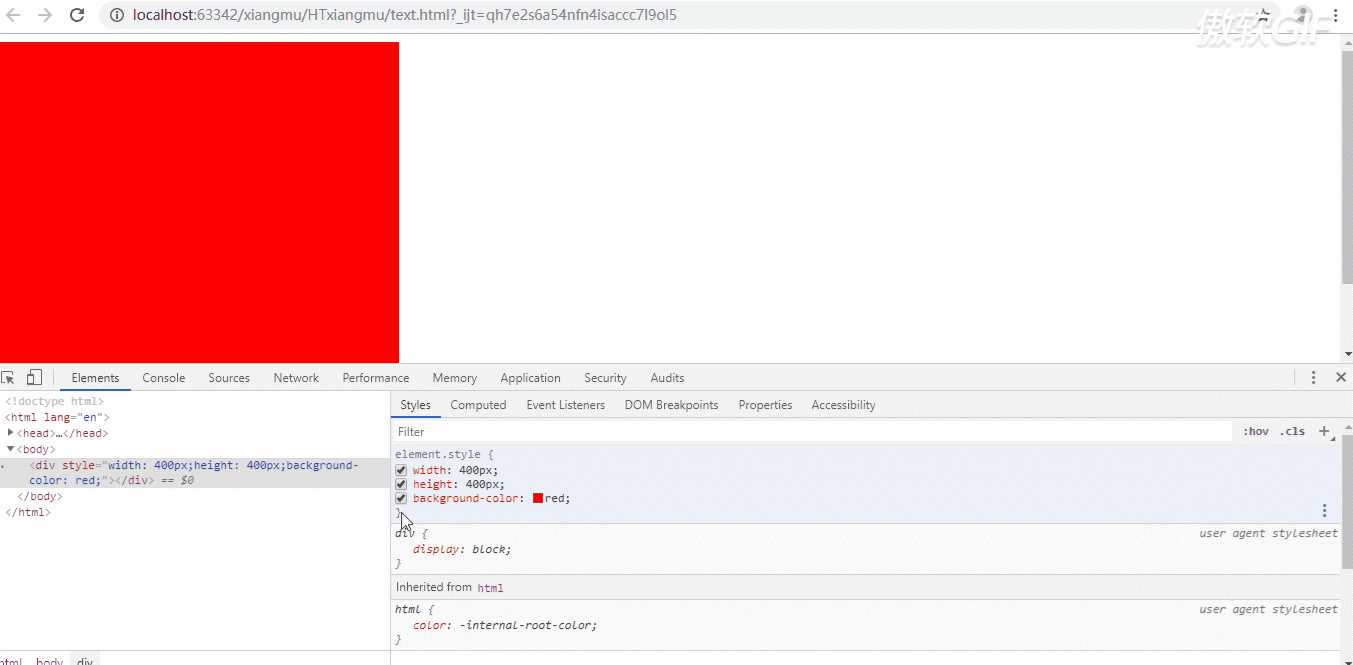
Task: Collapse the body node in DOM tree
Action: (10, 449)
